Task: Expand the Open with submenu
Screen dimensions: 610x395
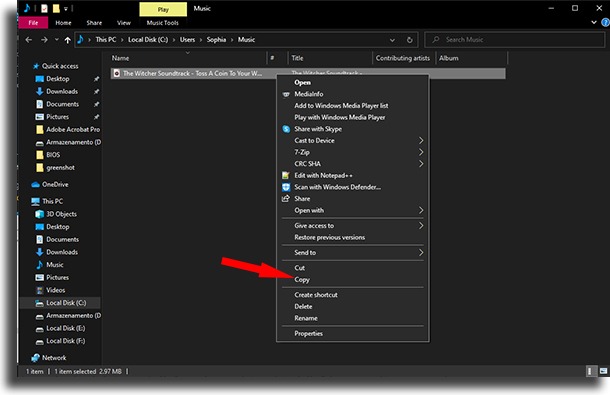Action: click(352, 211)
